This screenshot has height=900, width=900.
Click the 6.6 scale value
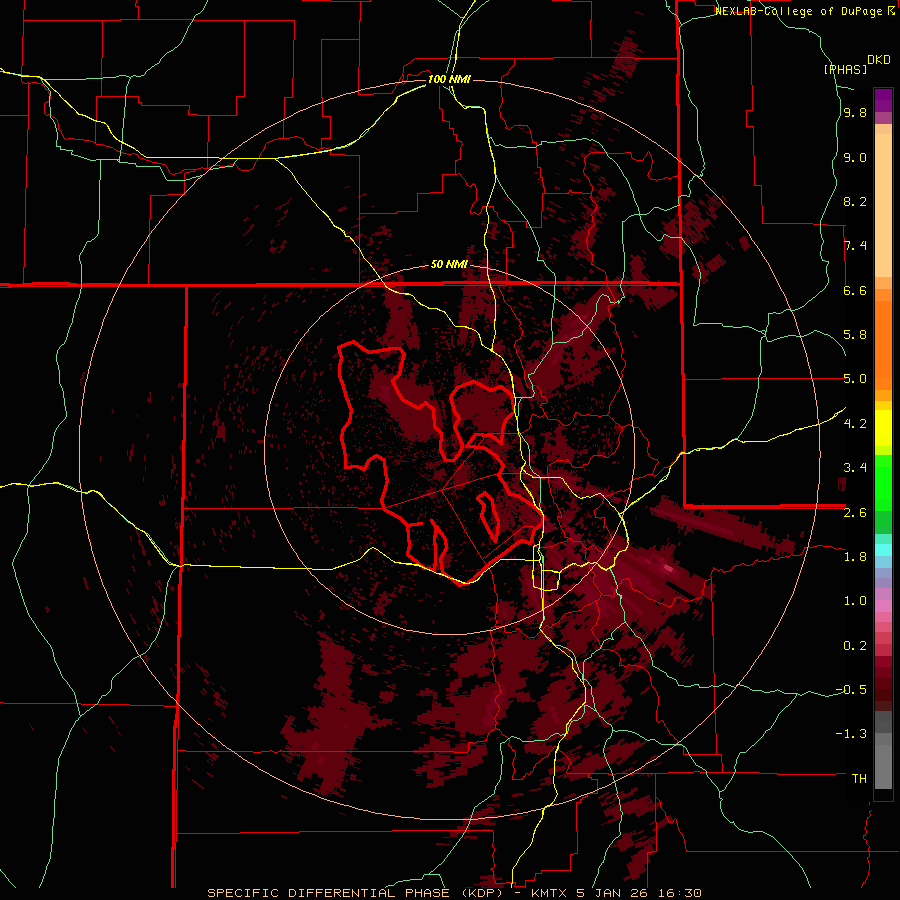tap(855, 290)
